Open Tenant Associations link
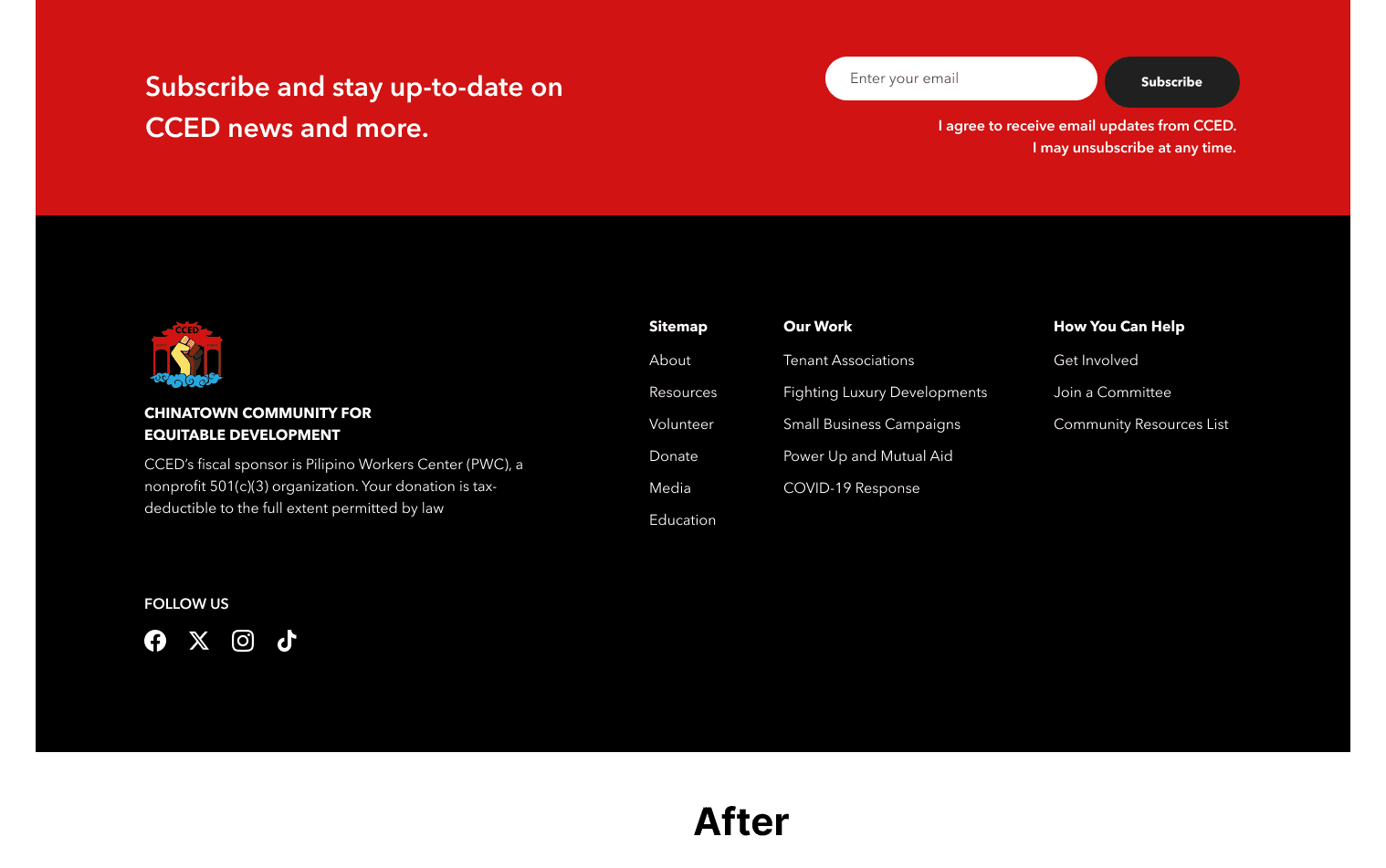 click(849, 361)
